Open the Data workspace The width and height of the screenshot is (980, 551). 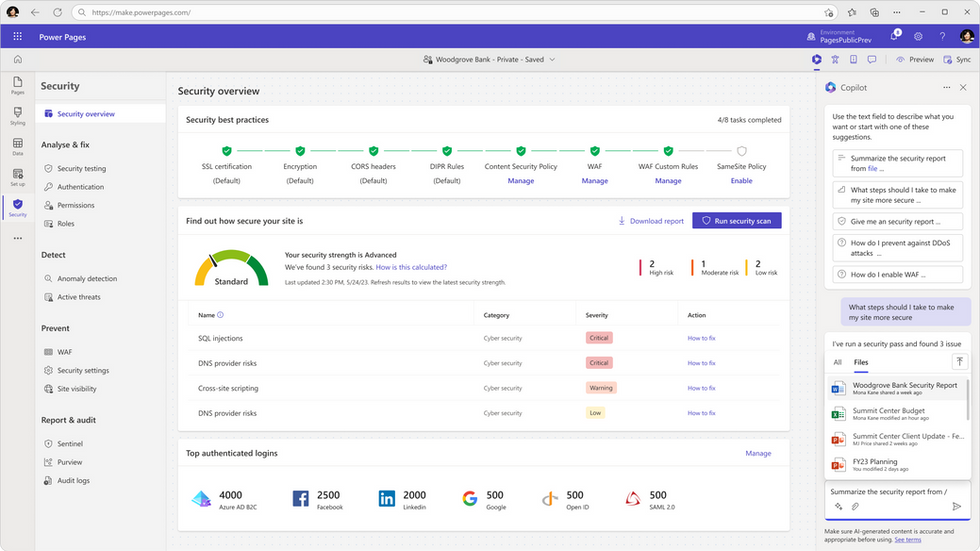pos(18,147)
